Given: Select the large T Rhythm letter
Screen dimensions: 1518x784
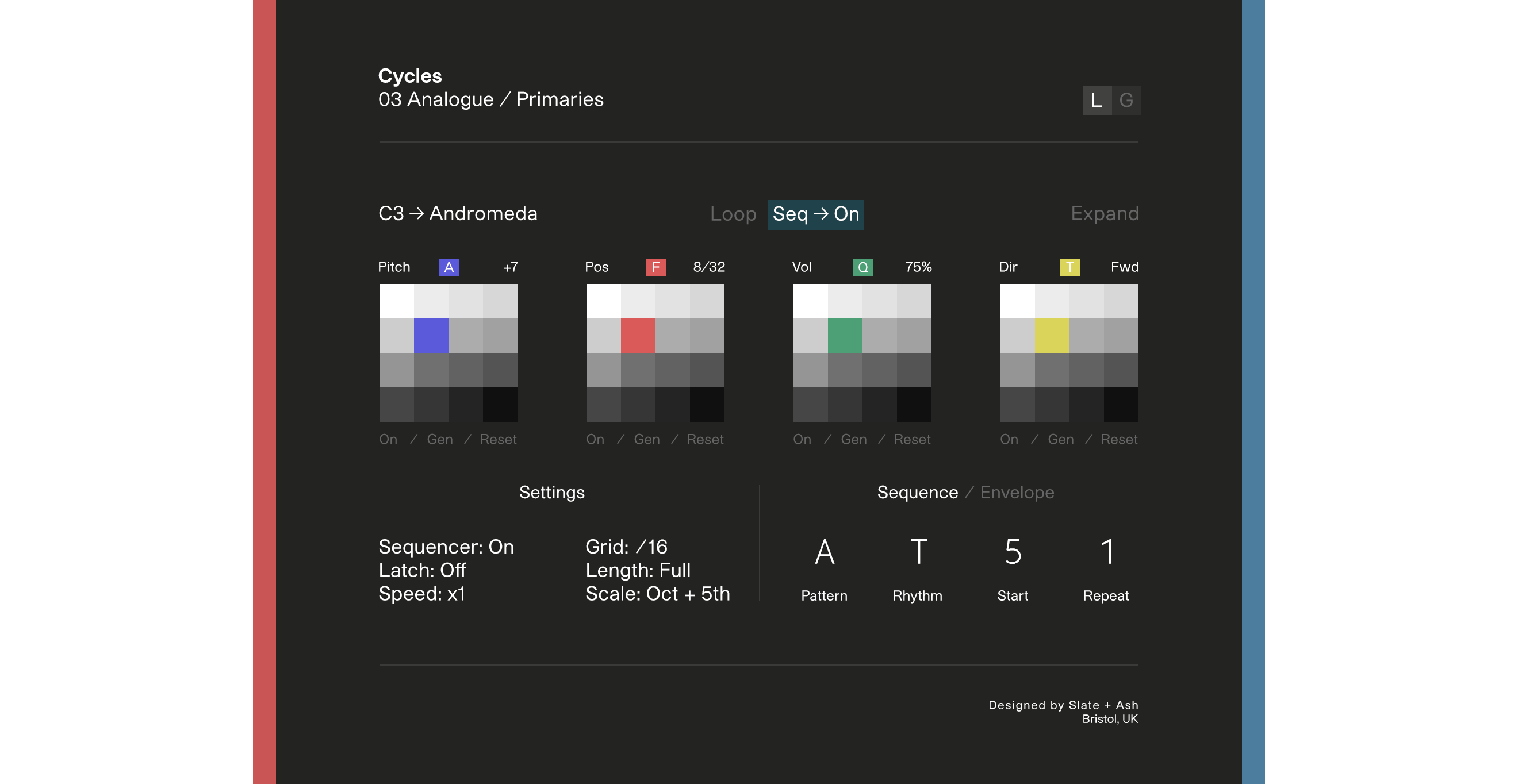Looking at the screenshot, I should click(x=918, y=552).
